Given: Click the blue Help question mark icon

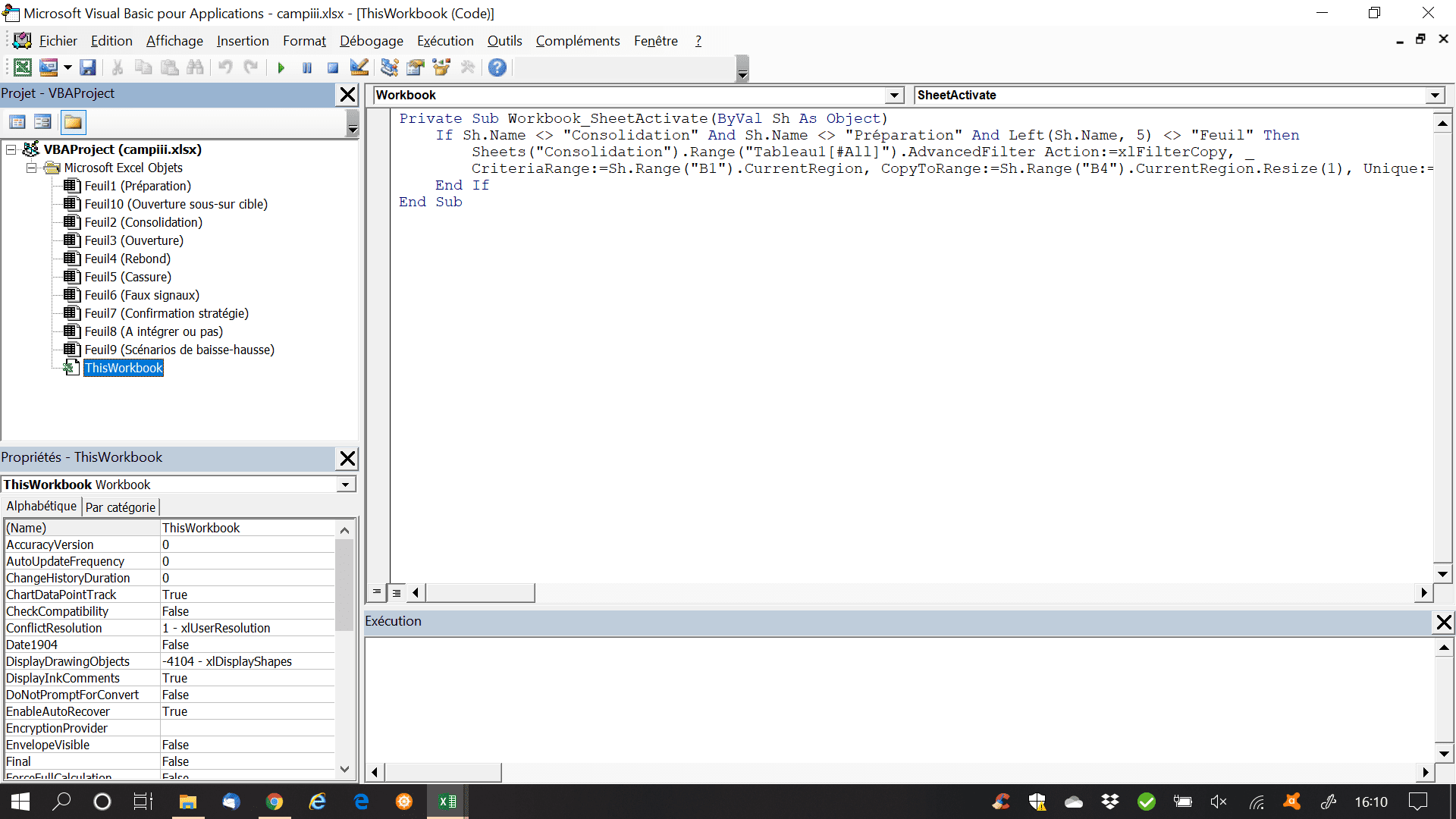Looking at the screenshot, I should coord(497,67).
